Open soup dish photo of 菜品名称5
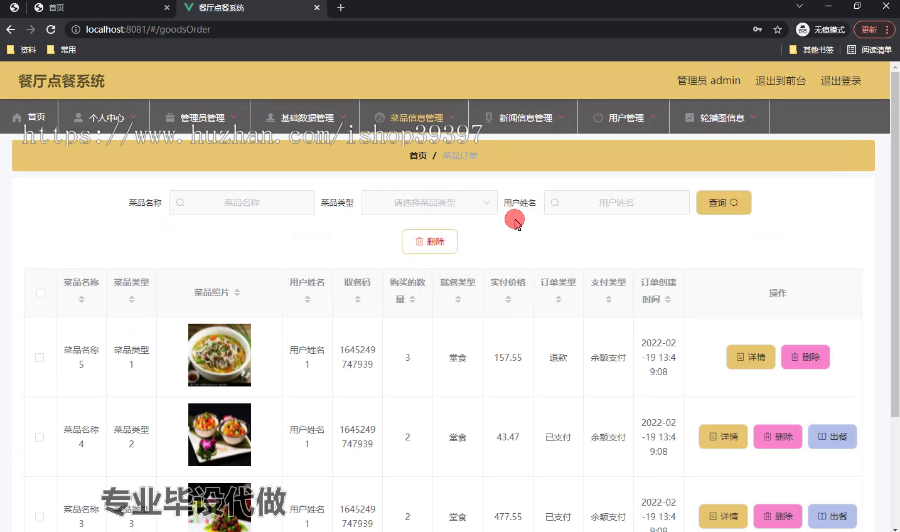Screen dimensions: 900x532 219,355
